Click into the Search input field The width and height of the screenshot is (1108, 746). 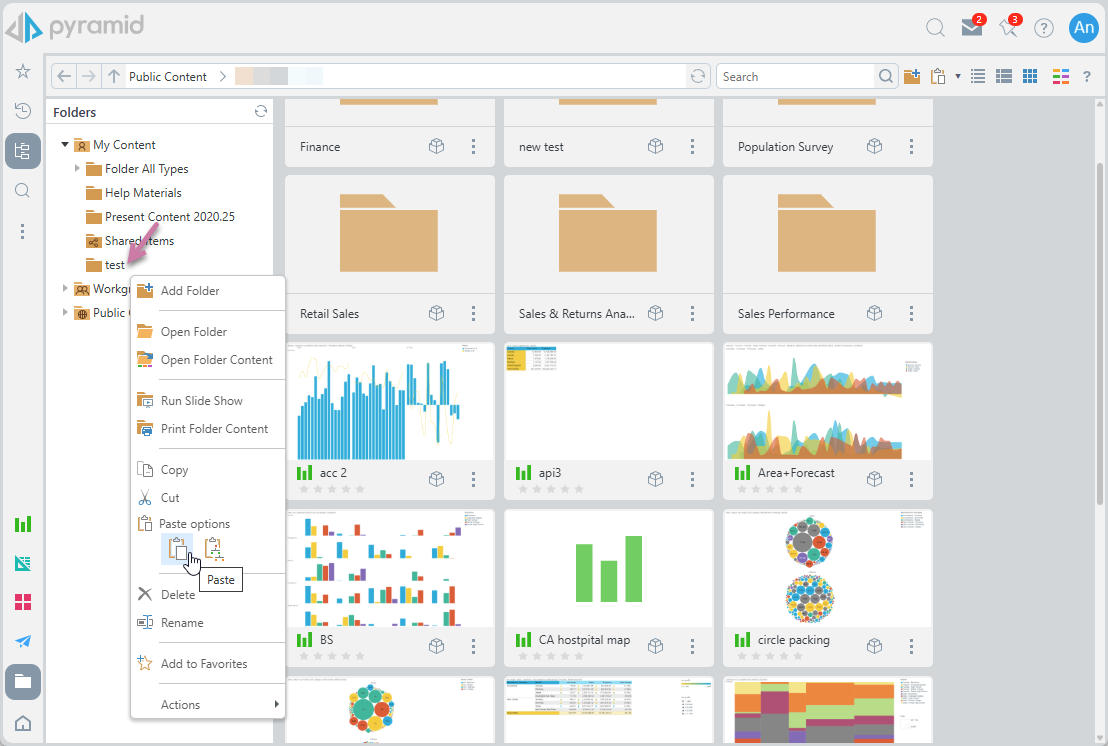pos(795,77)
